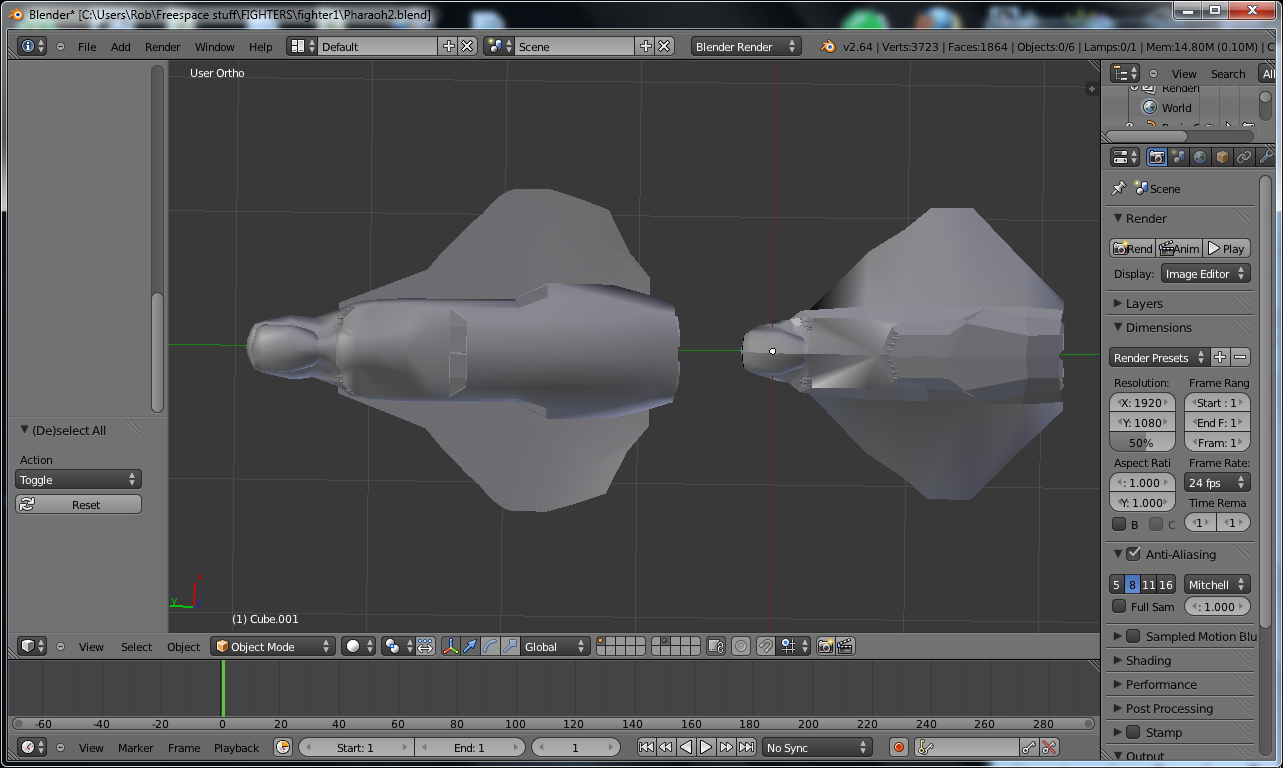1283x768 pixels.
Task: Expand the Performance panel
Action: point(1161,684)
